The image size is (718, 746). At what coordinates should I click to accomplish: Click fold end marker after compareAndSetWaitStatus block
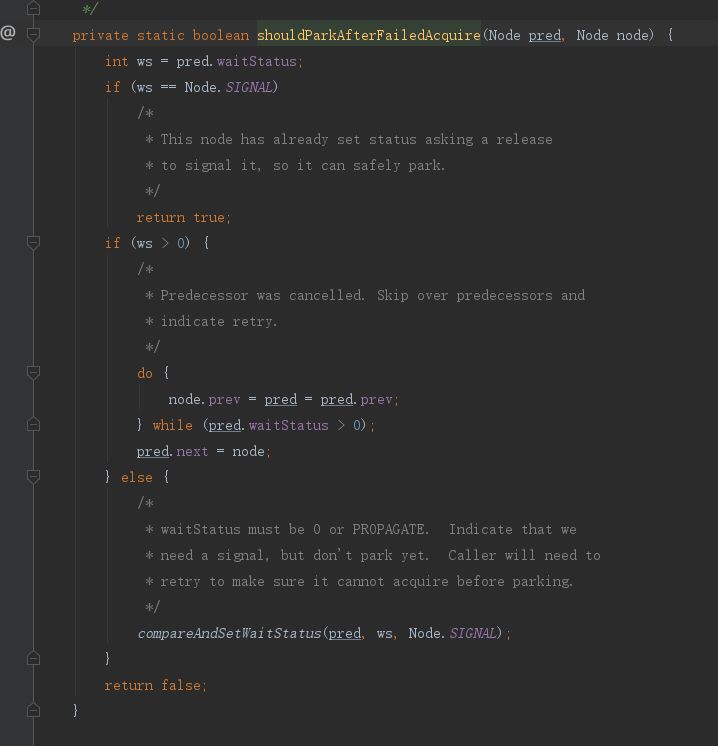tap(33, 658)
